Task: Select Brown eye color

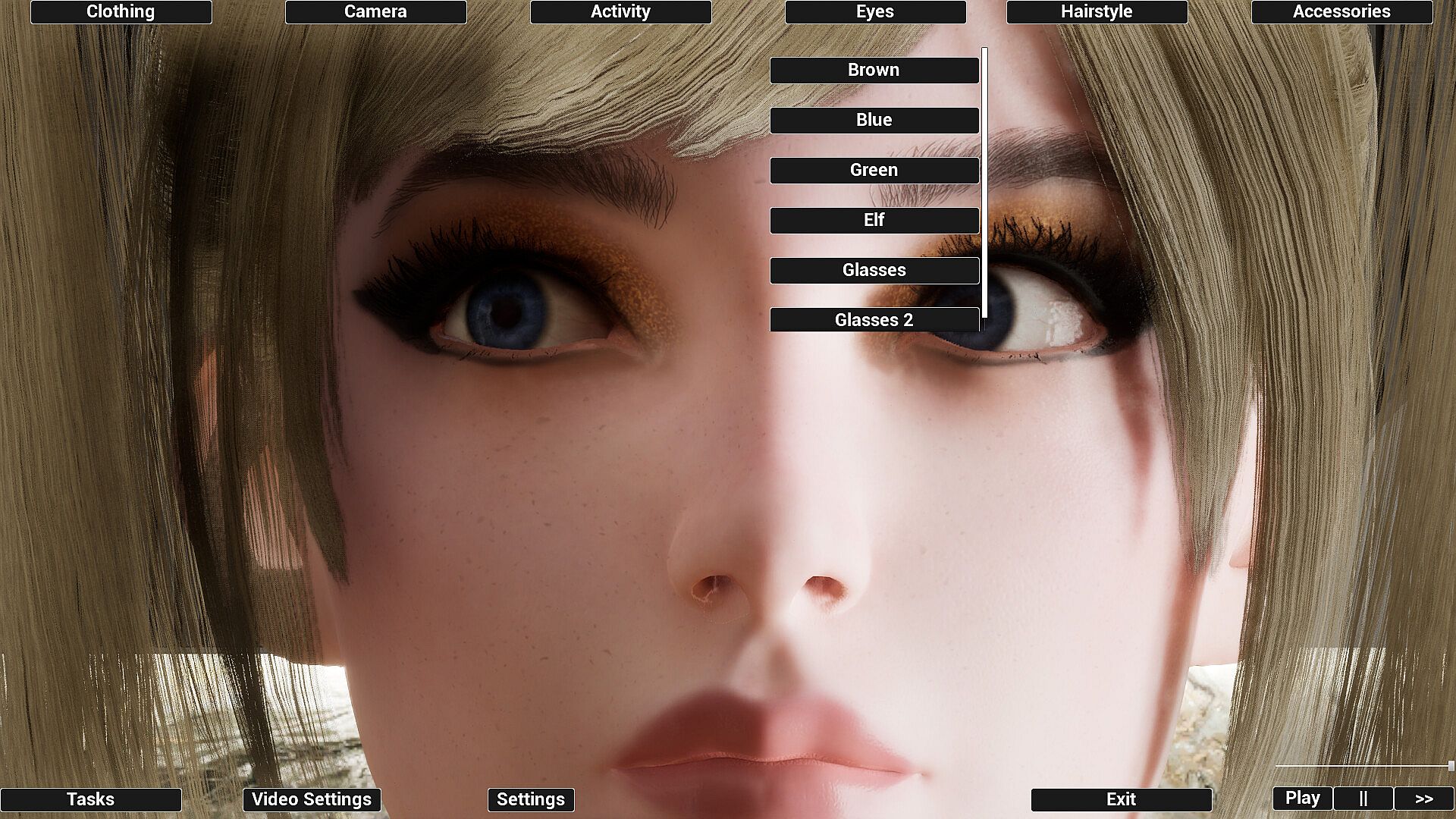Action: coord(874,71)
